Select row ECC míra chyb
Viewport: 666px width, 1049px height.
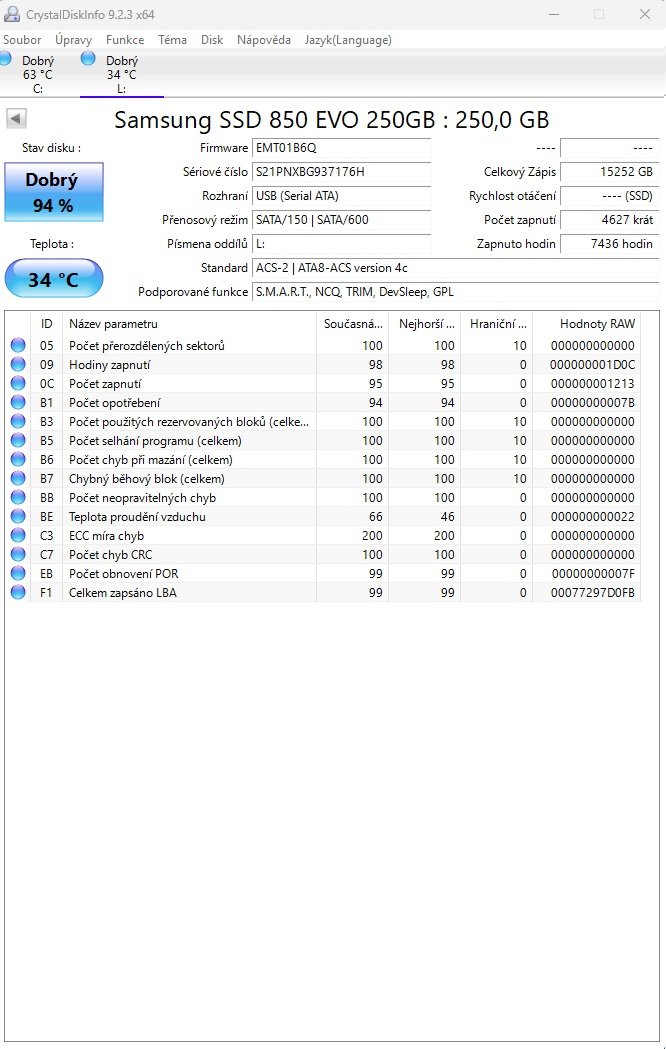coord(323,535)
